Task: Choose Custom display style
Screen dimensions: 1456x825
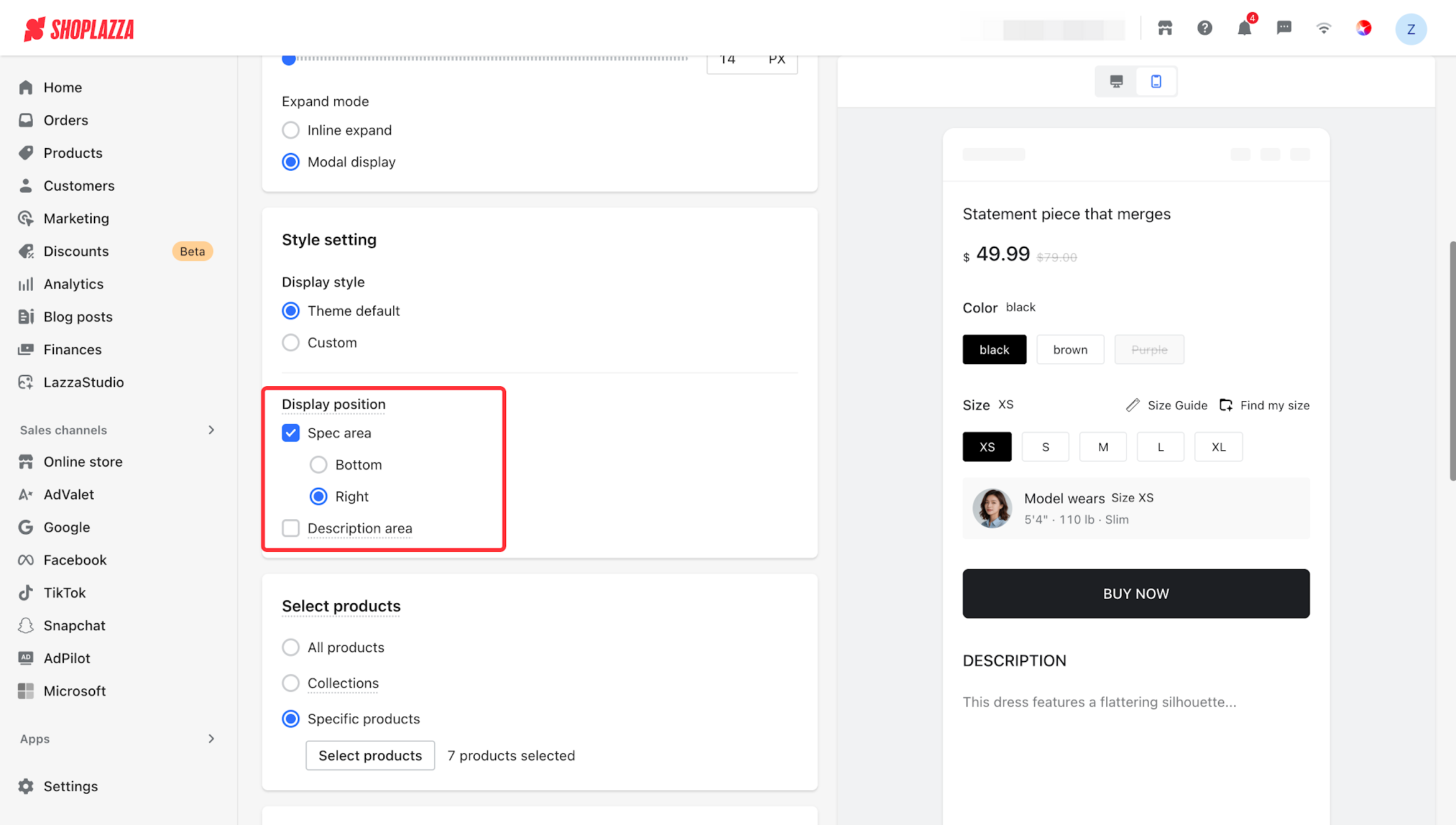Action: point(291,343)
